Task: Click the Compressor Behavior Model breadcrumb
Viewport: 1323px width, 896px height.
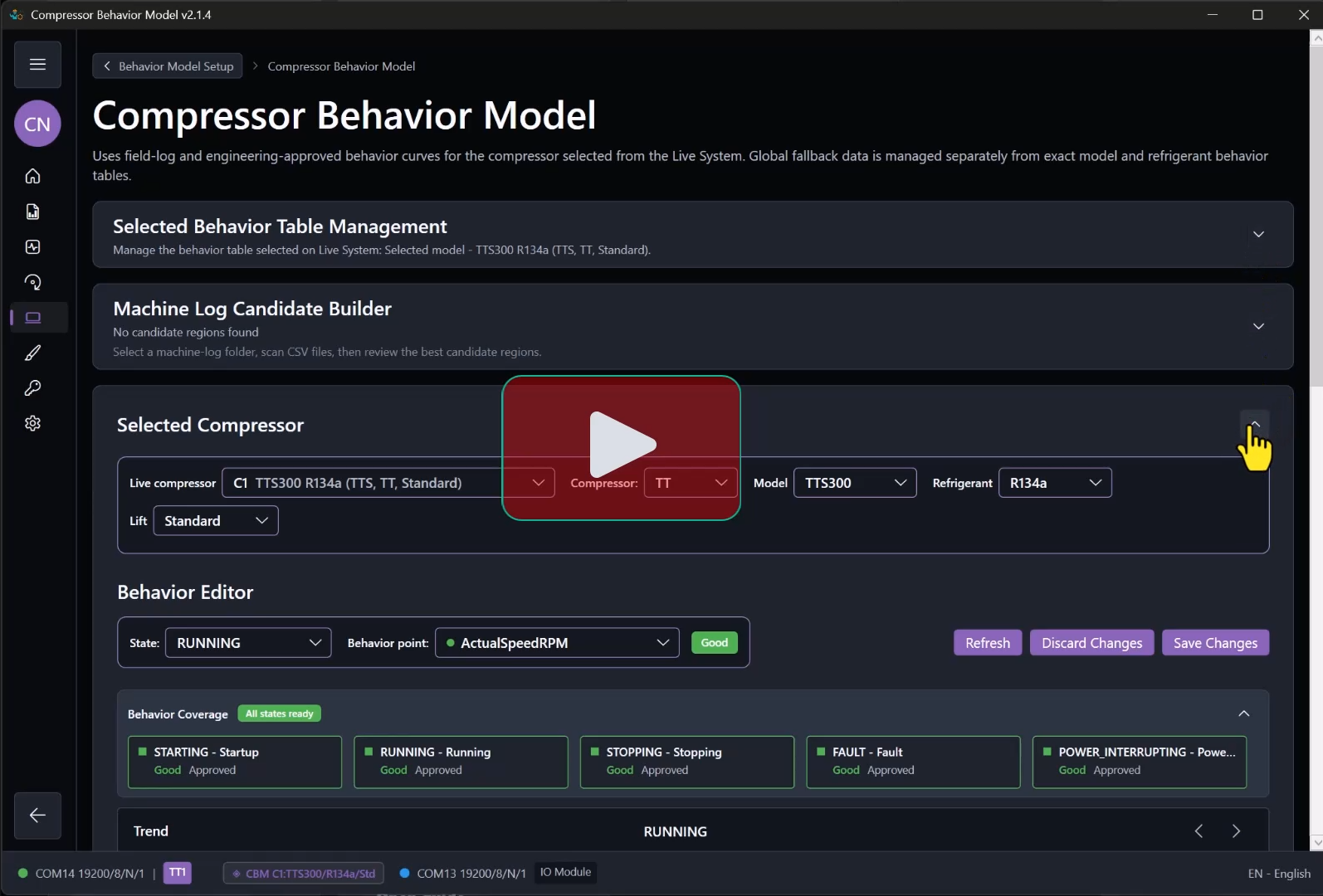Action: 341,66
